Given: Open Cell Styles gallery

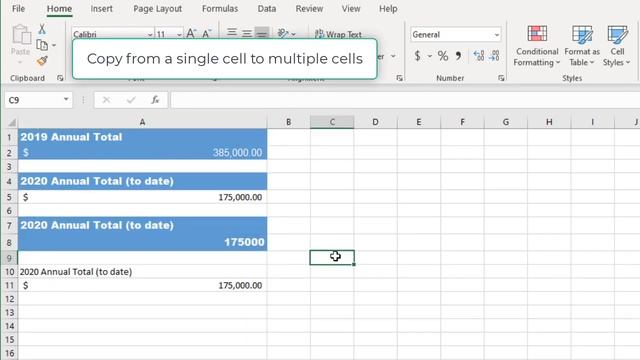Looking at the screenshot, I should [x=617, y=46].
